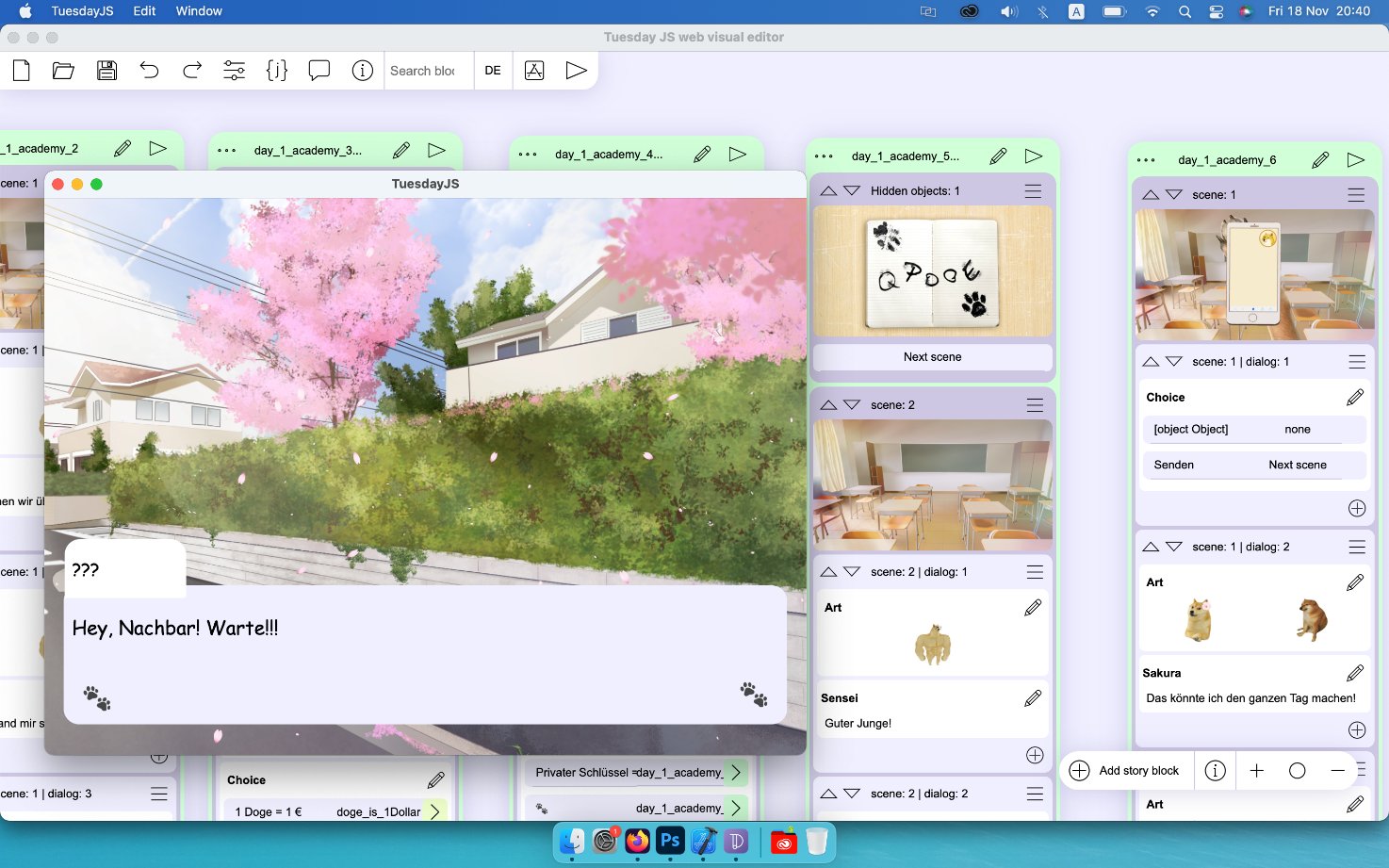Open JSON code braces editor
The height and width of the screenshot is (868, 1389).
click(x=277, y=71)
